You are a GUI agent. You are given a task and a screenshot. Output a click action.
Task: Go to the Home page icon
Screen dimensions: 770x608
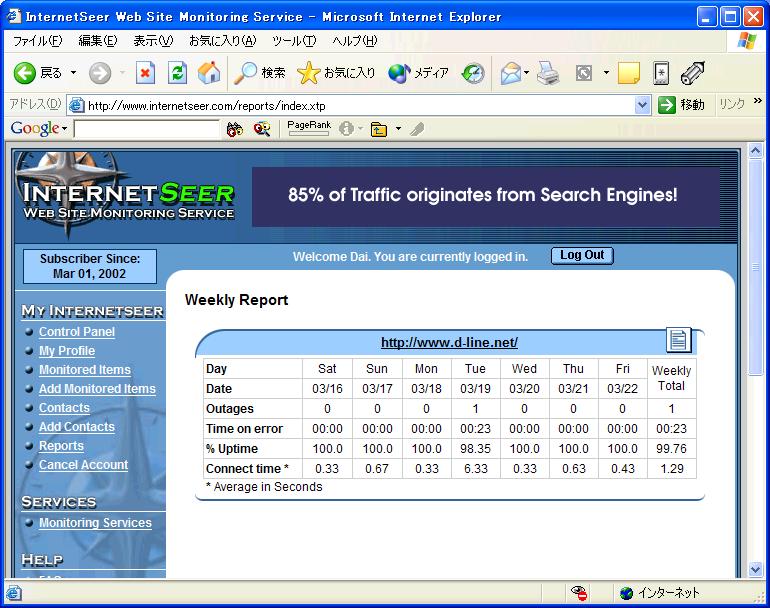[x=209, y=73]
